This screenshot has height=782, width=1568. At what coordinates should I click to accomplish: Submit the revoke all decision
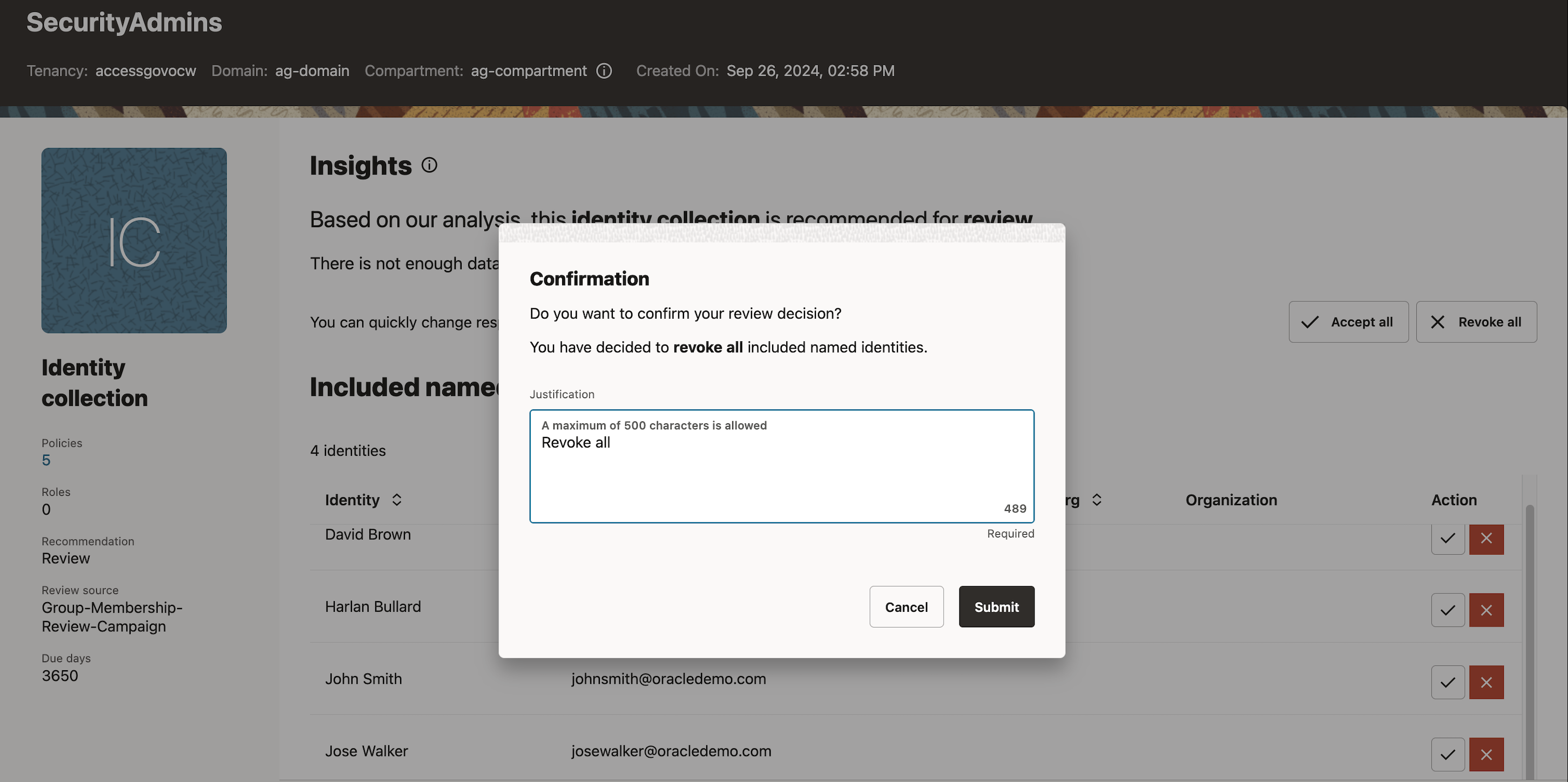996,606
